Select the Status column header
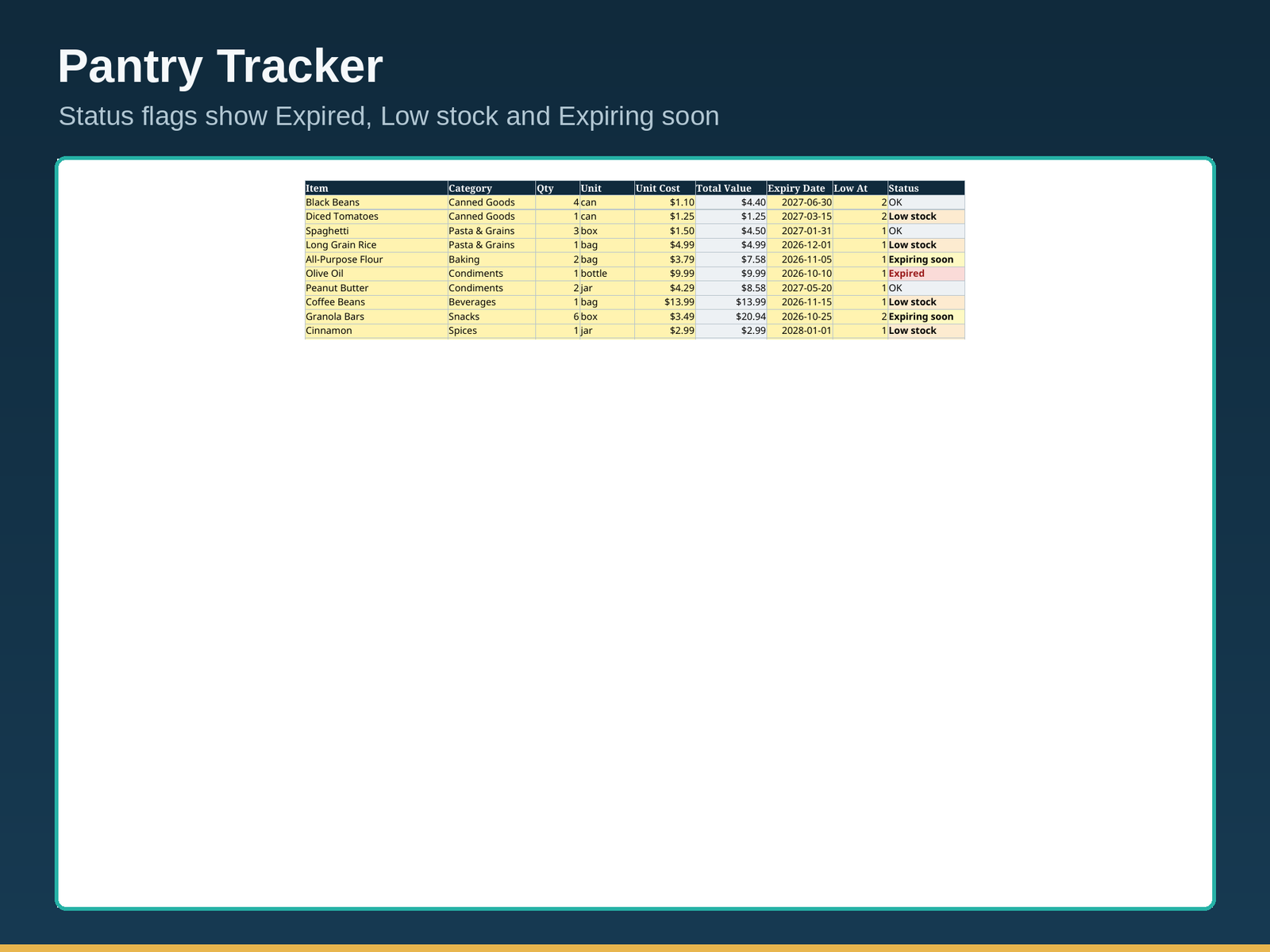This screenshot has width=1270, height=952. coord(926,188)
